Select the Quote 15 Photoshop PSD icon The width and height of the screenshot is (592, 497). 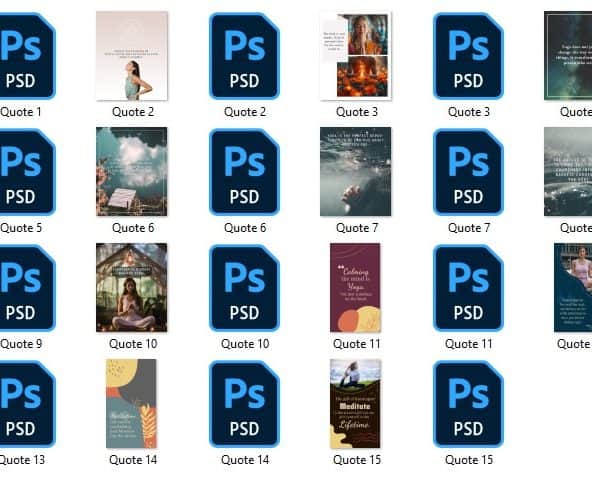(x=468, y=404)
